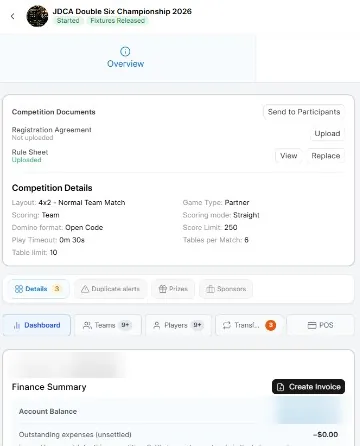Click the Players 9+ count badge
The height and width of the screenshot is (446, 360).
[x=197, y=325]
